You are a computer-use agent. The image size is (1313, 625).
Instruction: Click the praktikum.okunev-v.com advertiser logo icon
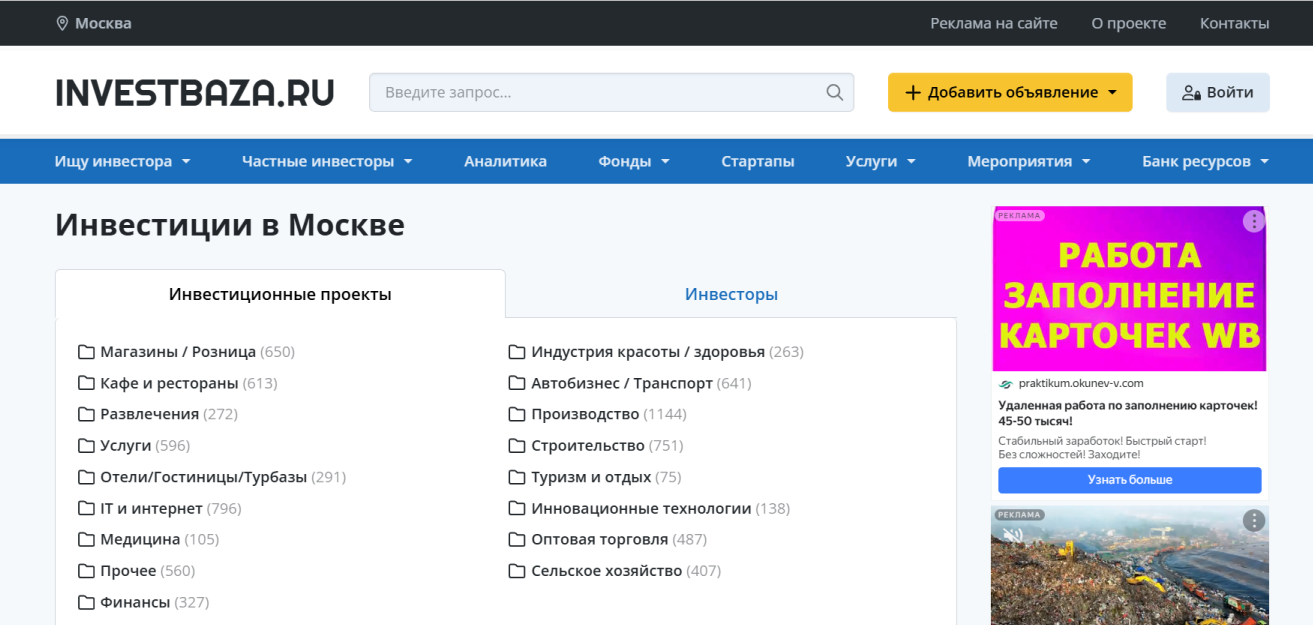click(1005, 382)
